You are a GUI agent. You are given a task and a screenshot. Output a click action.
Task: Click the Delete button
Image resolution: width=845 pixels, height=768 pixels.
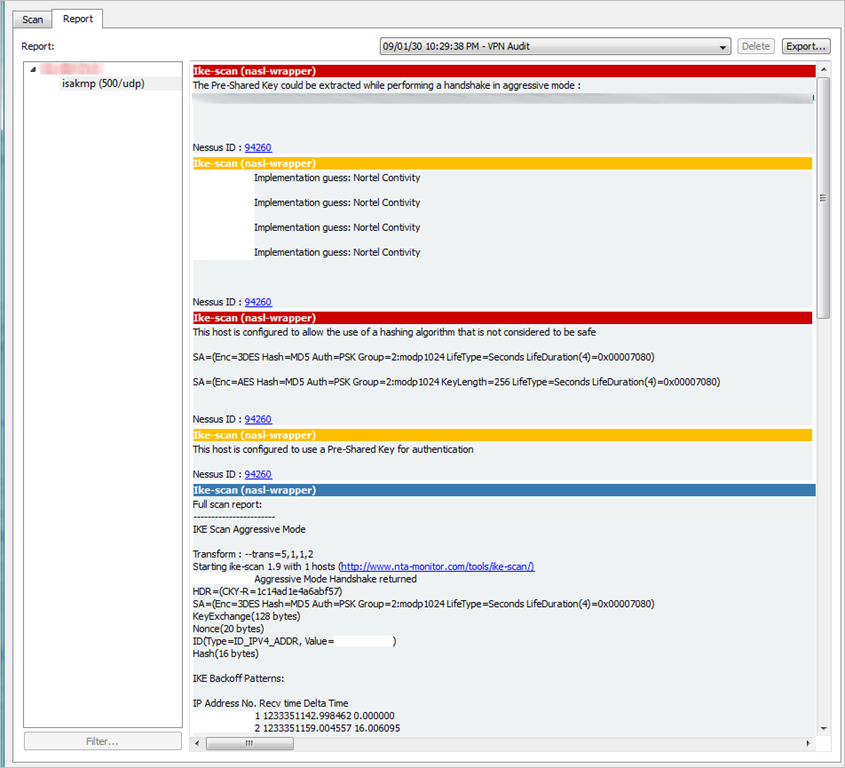point(755,46)
